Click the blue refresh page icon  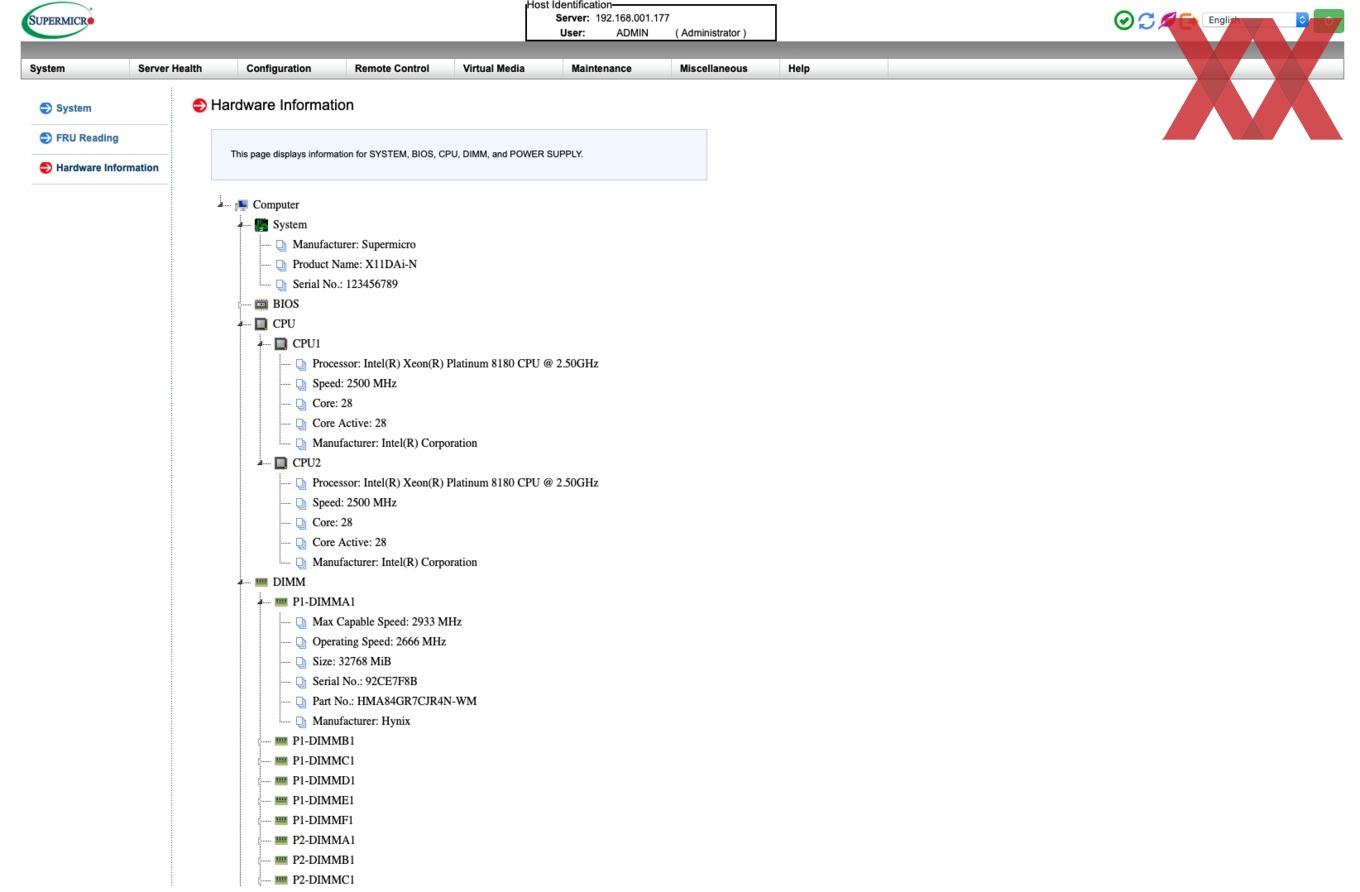pos(1146,20)
